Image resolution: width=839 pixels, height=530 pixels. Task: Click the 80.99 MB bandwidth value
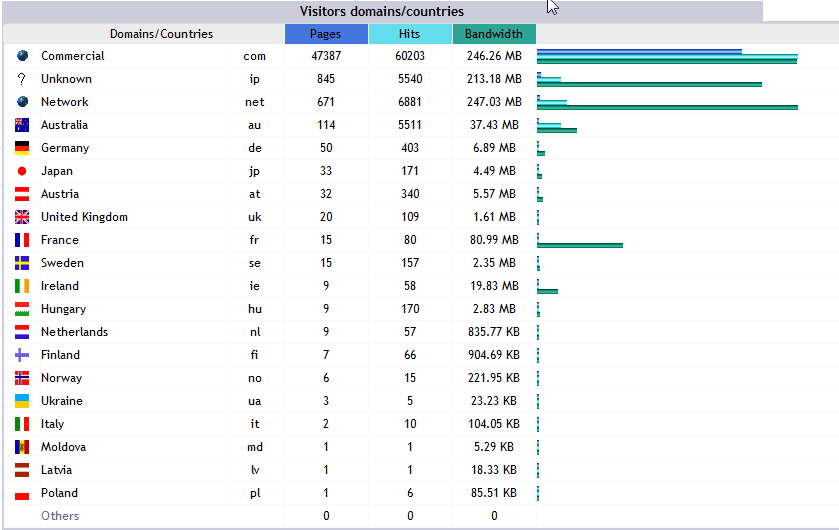pos(494,240)
